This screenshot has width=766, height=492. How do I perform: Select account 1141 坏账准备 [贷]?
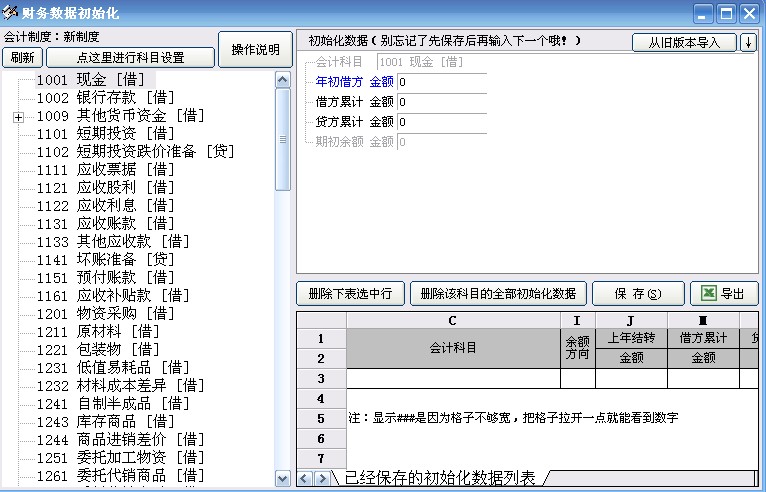(106, 260)
